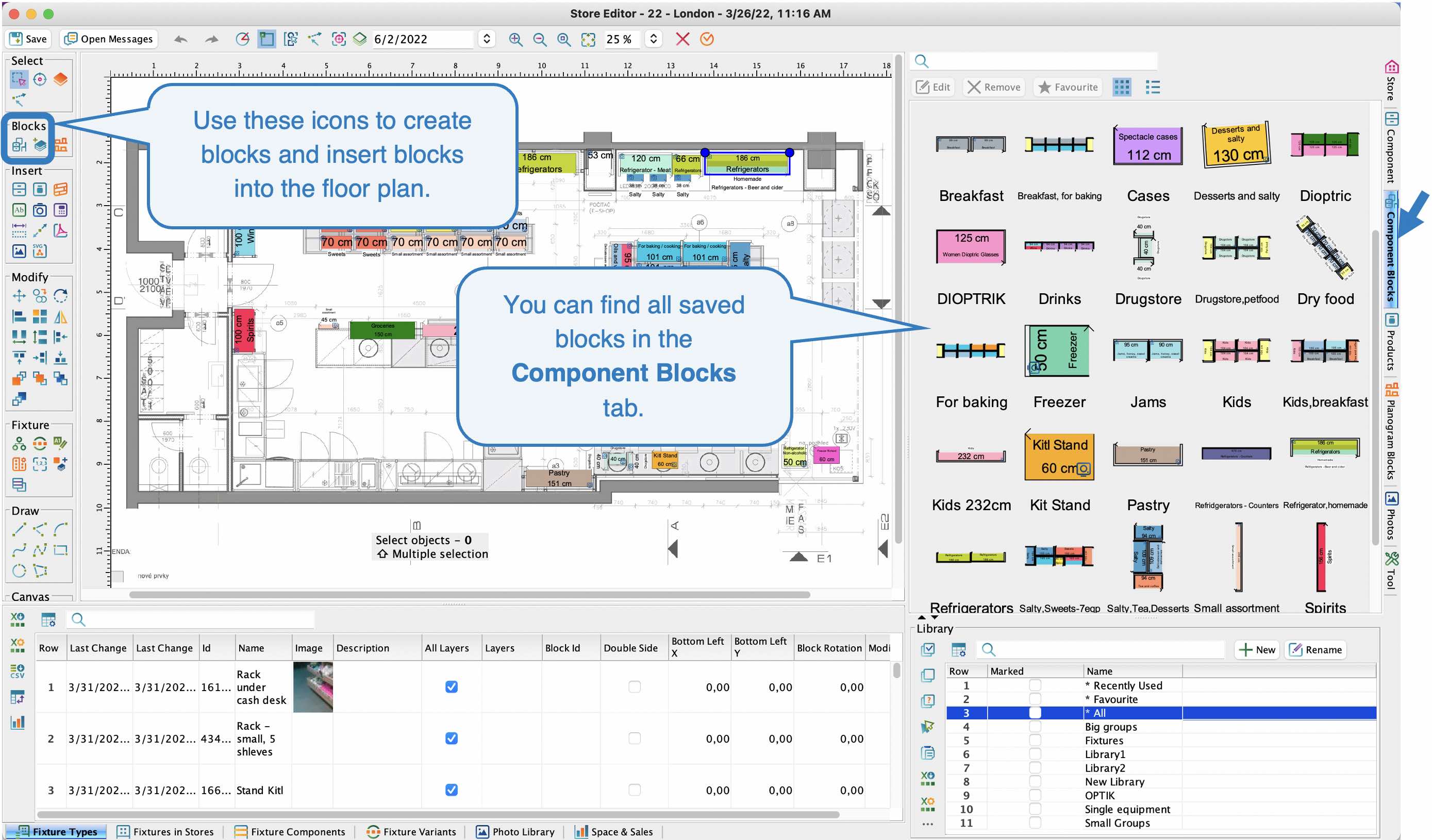The width and height of the screenshot is (1432, 840).
Task: Toggle All Layers checkbox for Rack small row
Action: click(x=451, y=738)
